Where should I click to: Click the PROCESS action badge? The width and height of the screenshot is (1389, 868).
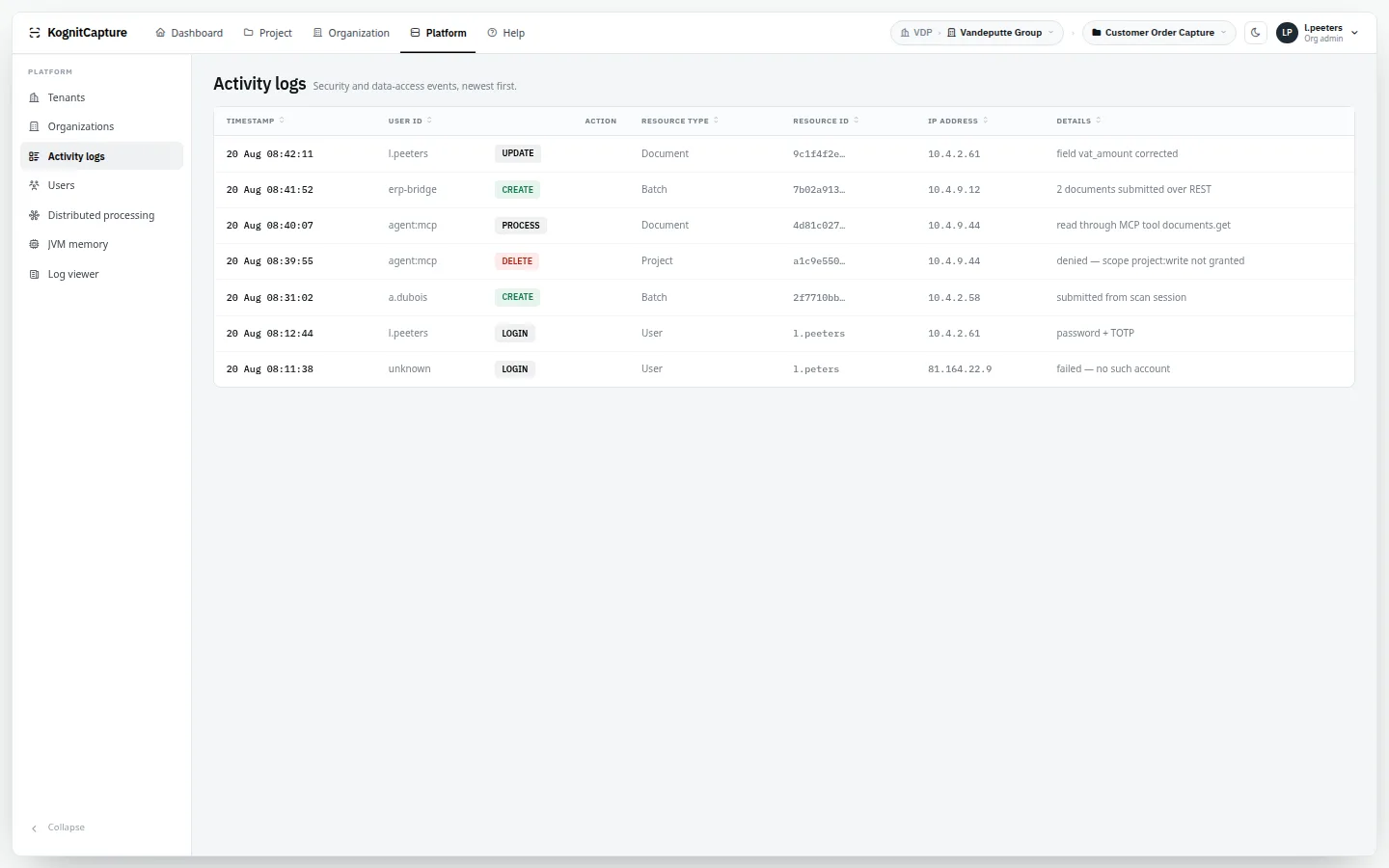pyautogui.click(x=521, y=226)
